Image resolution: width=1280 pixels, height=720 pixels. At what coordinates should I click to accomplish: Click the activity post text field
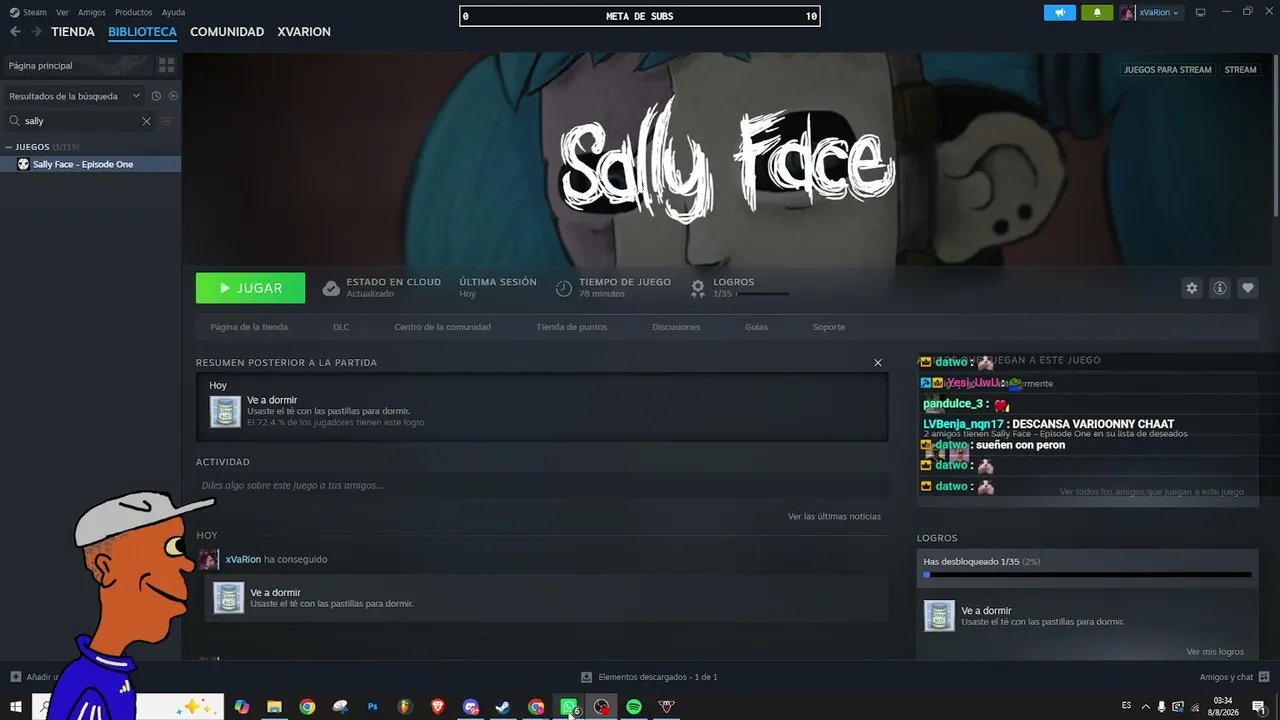point(541,486)
